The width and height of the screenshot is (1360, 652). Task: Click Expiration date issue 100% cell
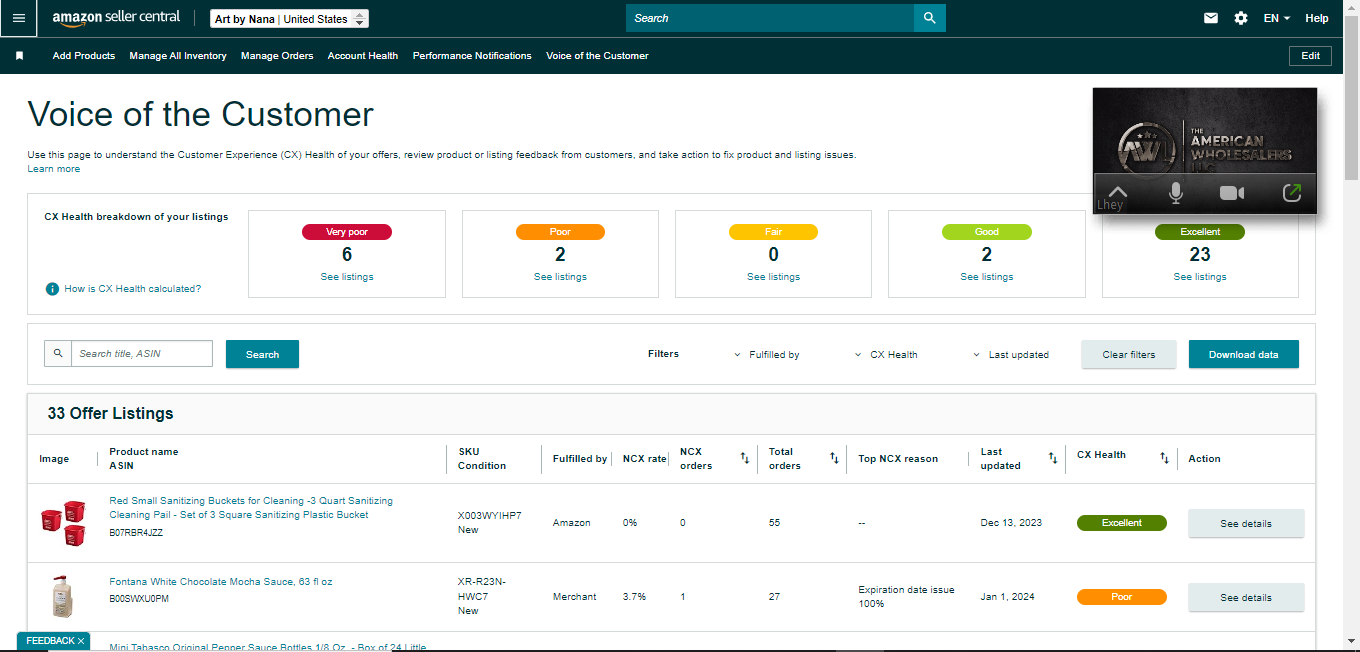click(906, 597)
